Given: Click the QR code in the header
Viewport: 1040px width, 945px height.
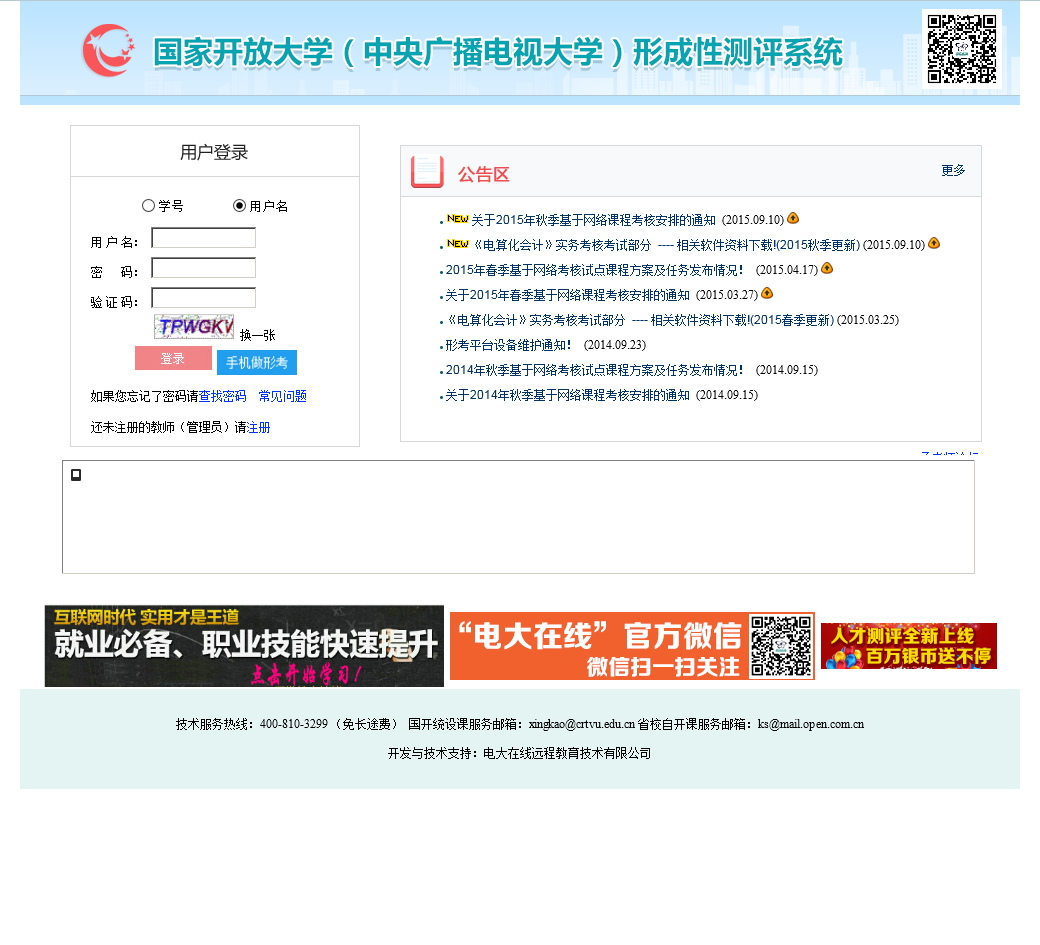Looking at the screenshot, I should click(962, 49).
